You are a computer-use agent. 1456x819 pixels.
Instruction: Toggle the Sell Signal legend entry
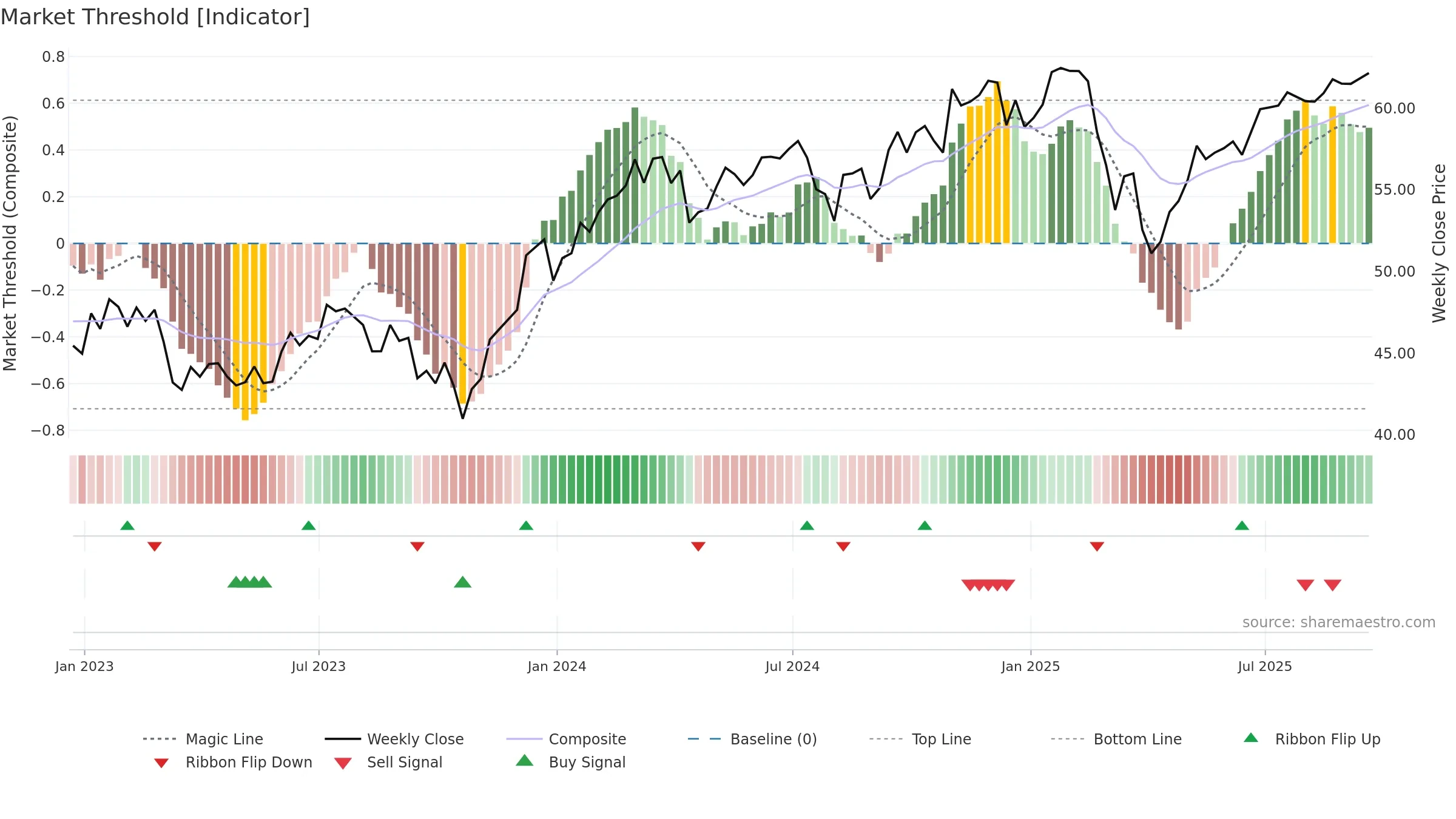point(388,762)
